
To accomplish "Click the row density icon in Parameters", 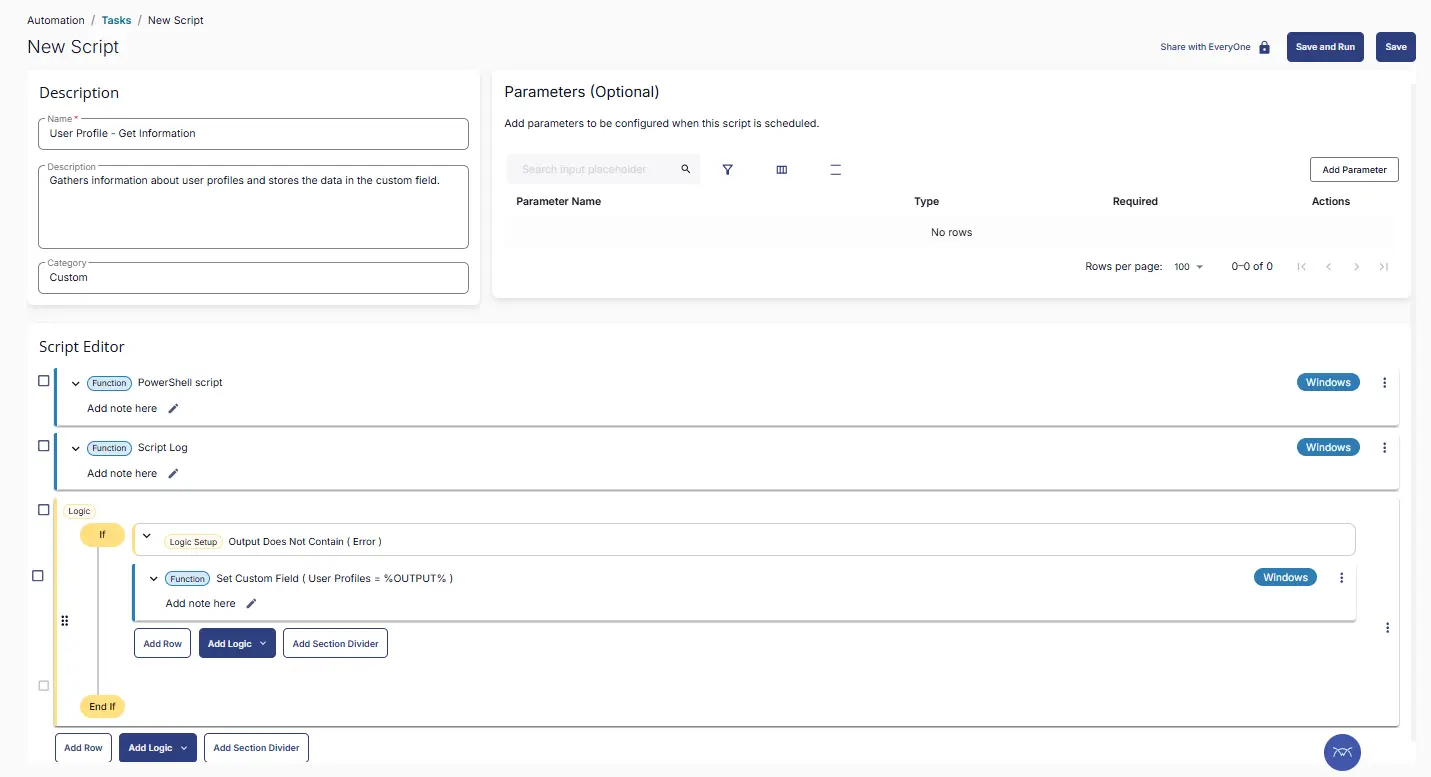I will click(x=836, y=170).
